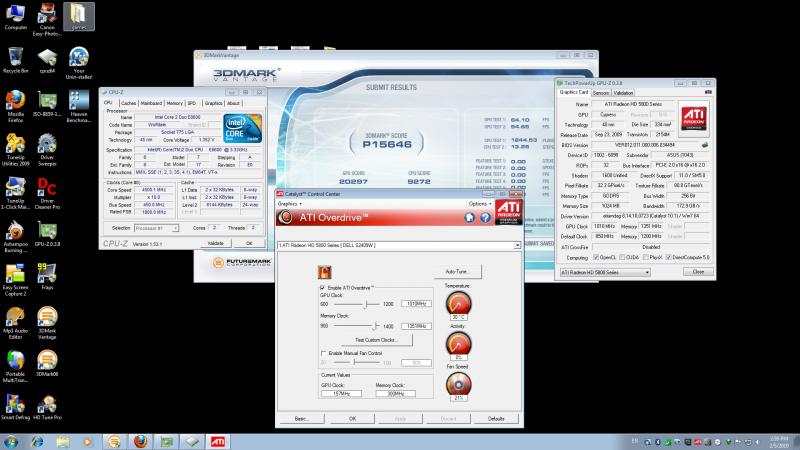Click the GPU Clock slider handle
Screen dimensions: 800x450
[365, 304]
